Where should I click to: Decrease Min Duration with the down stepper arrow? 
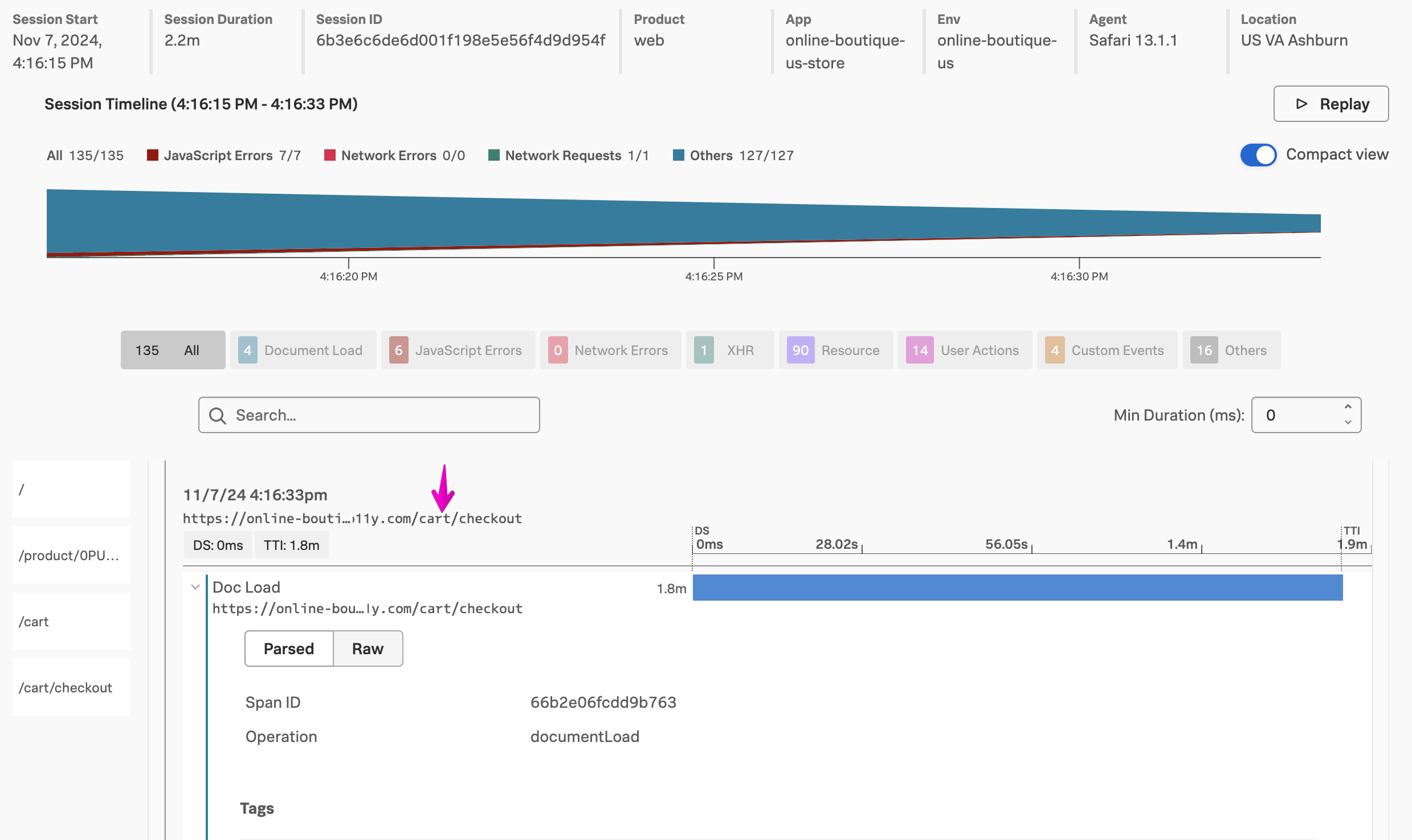(x=1348, y=422)
